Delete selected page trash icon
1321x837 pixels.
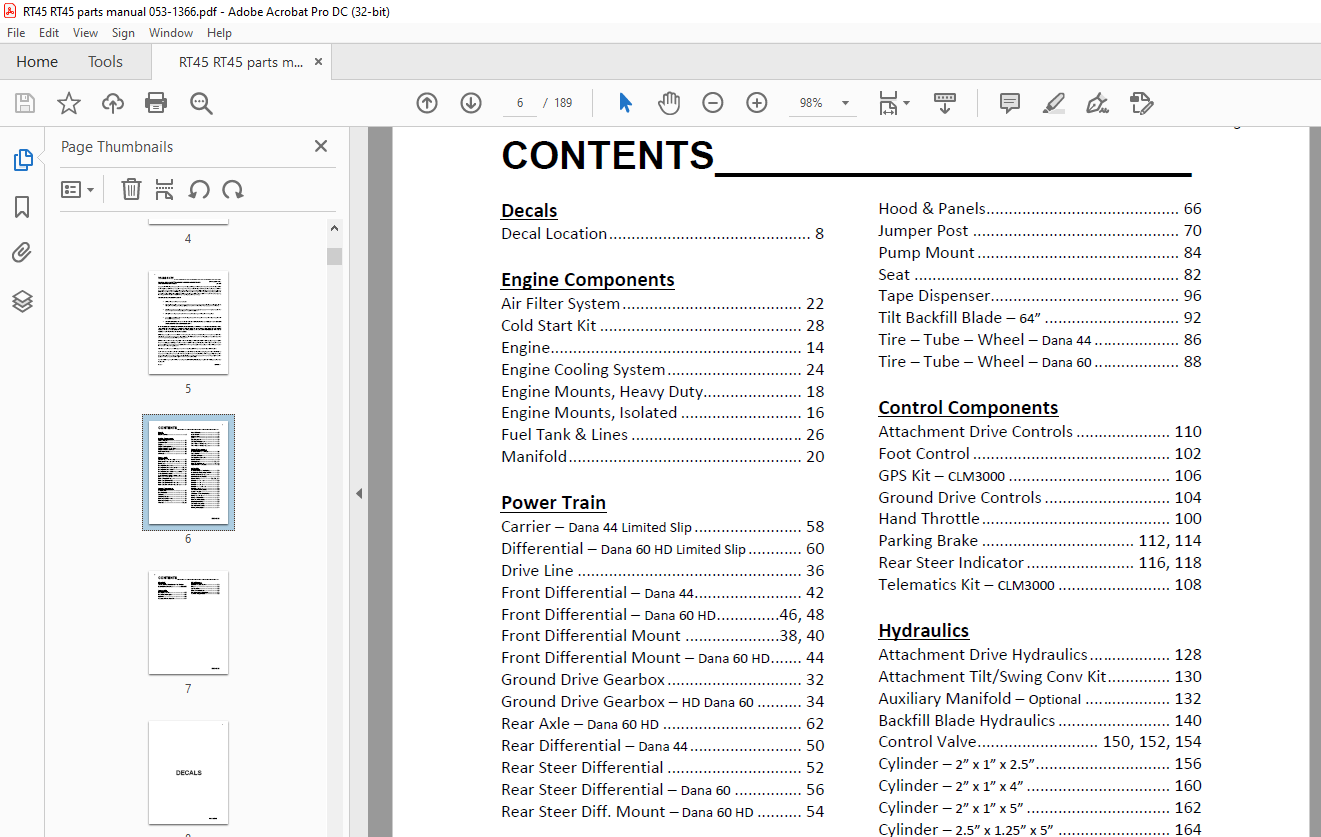click(x=131, y=189)
